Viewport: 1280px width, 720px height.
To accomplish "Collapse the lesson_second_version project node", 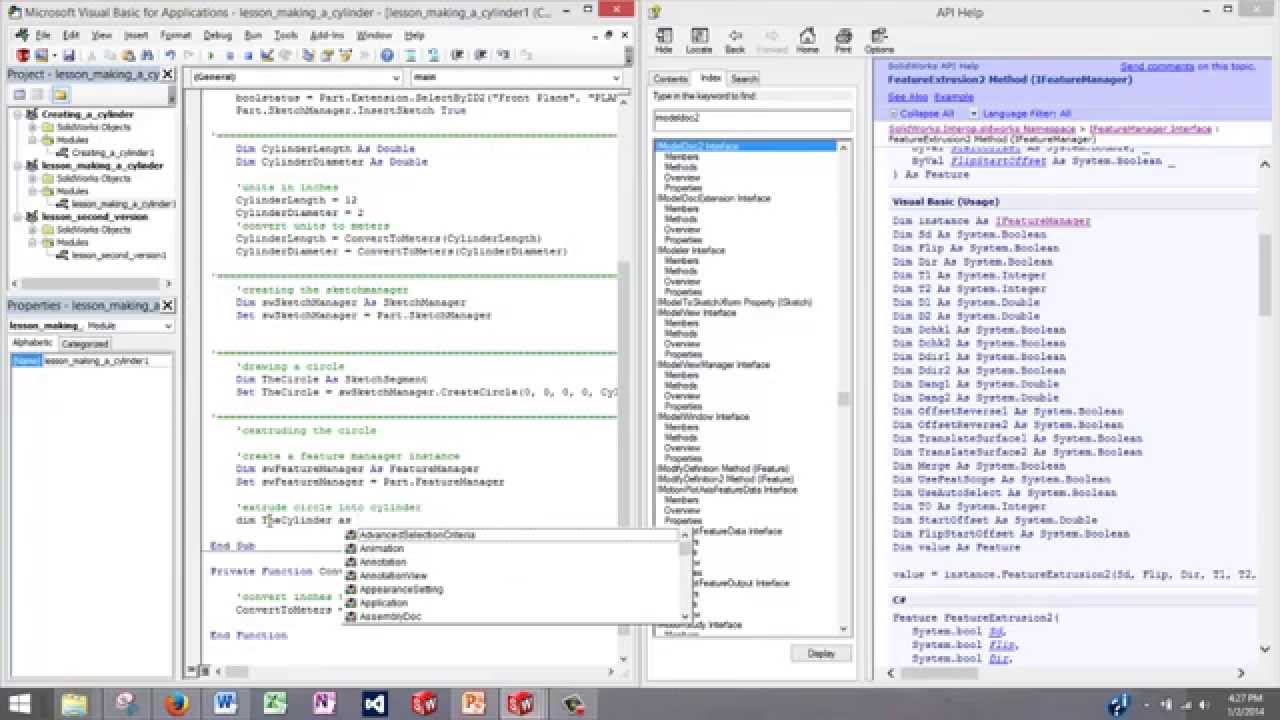I will pos(19,217).
